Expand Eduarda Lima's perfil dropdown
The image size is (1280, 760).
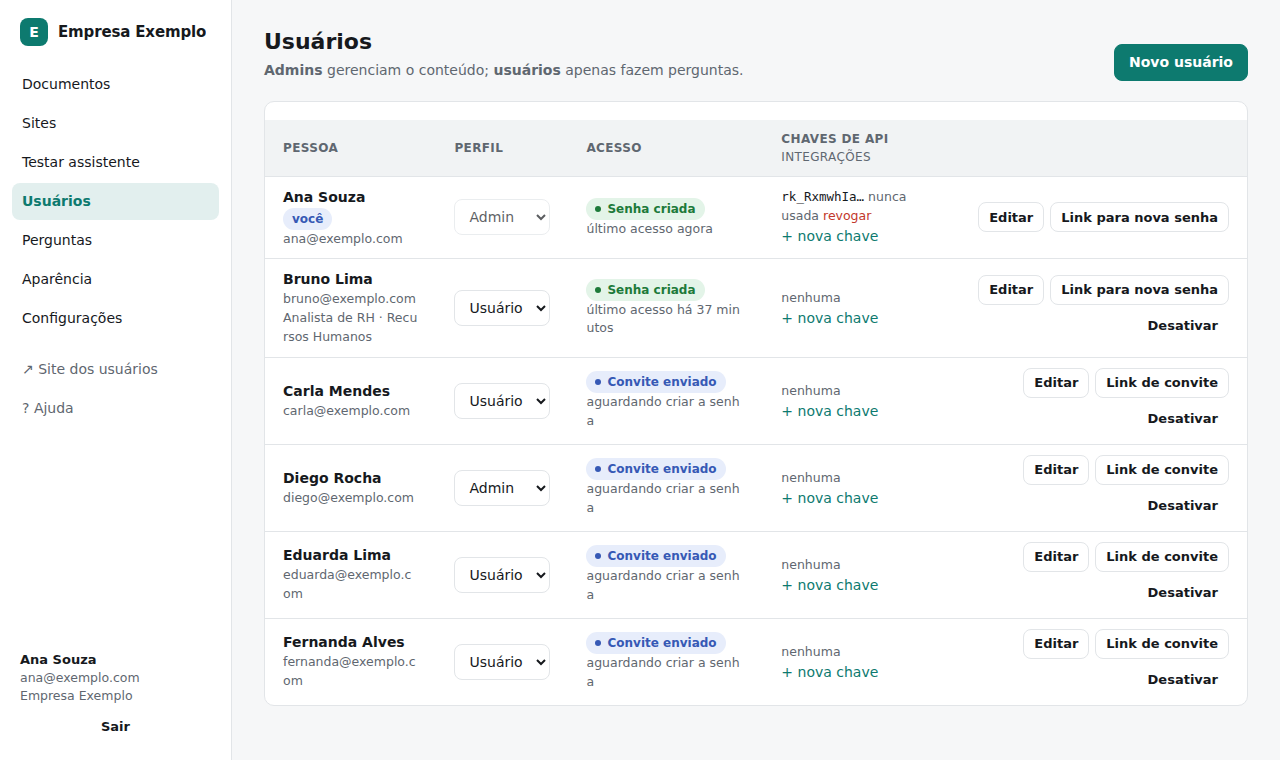(x=502, y=575)
